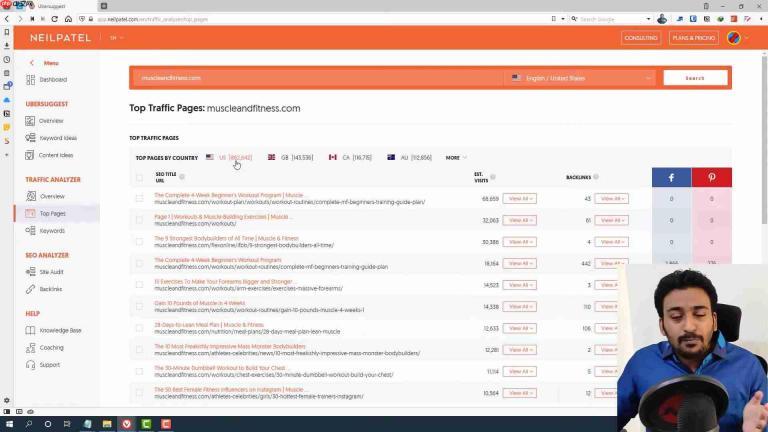
Task: Open Traffic Analyzer Keywords item
Action: [x=46, y=230]
